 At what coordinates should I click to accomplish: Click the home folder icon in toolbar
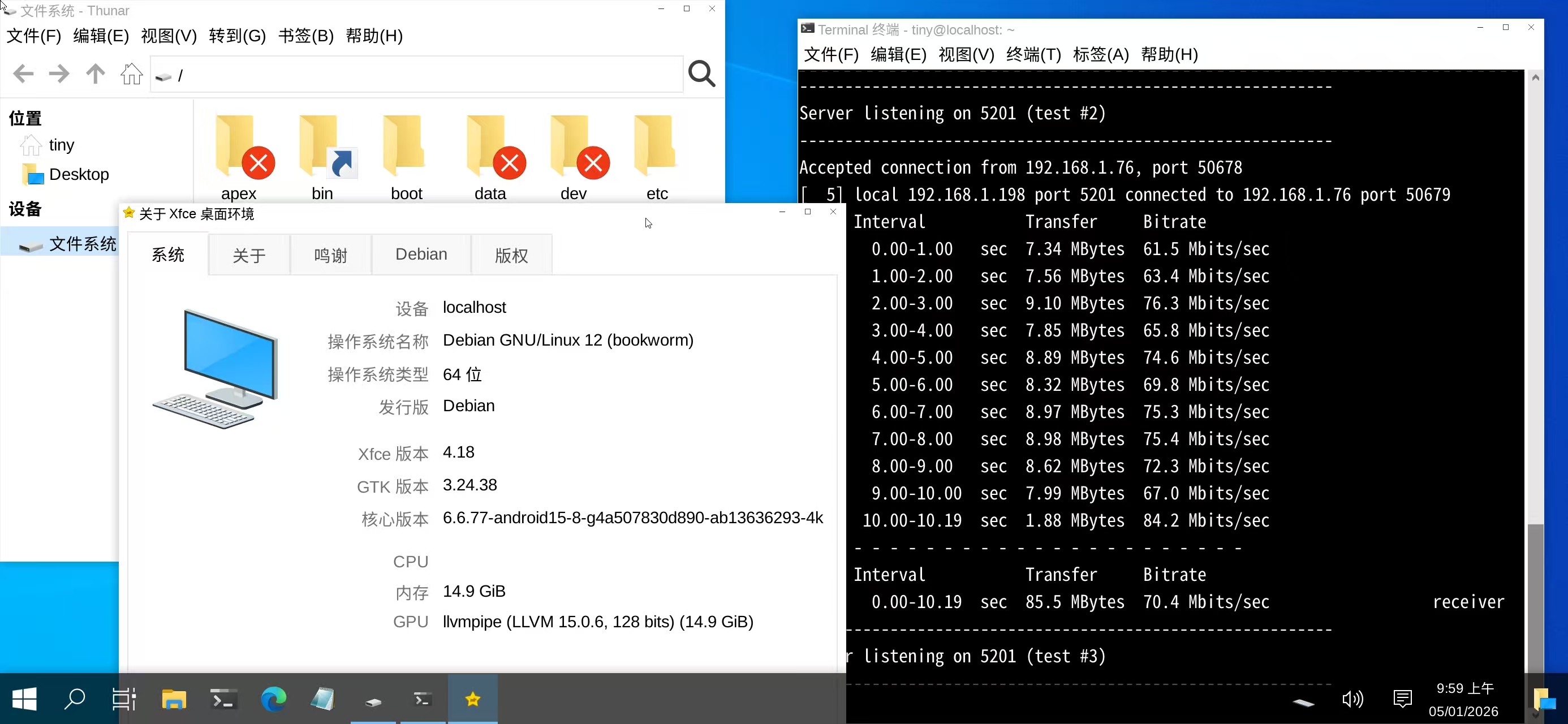coord(131,74)
